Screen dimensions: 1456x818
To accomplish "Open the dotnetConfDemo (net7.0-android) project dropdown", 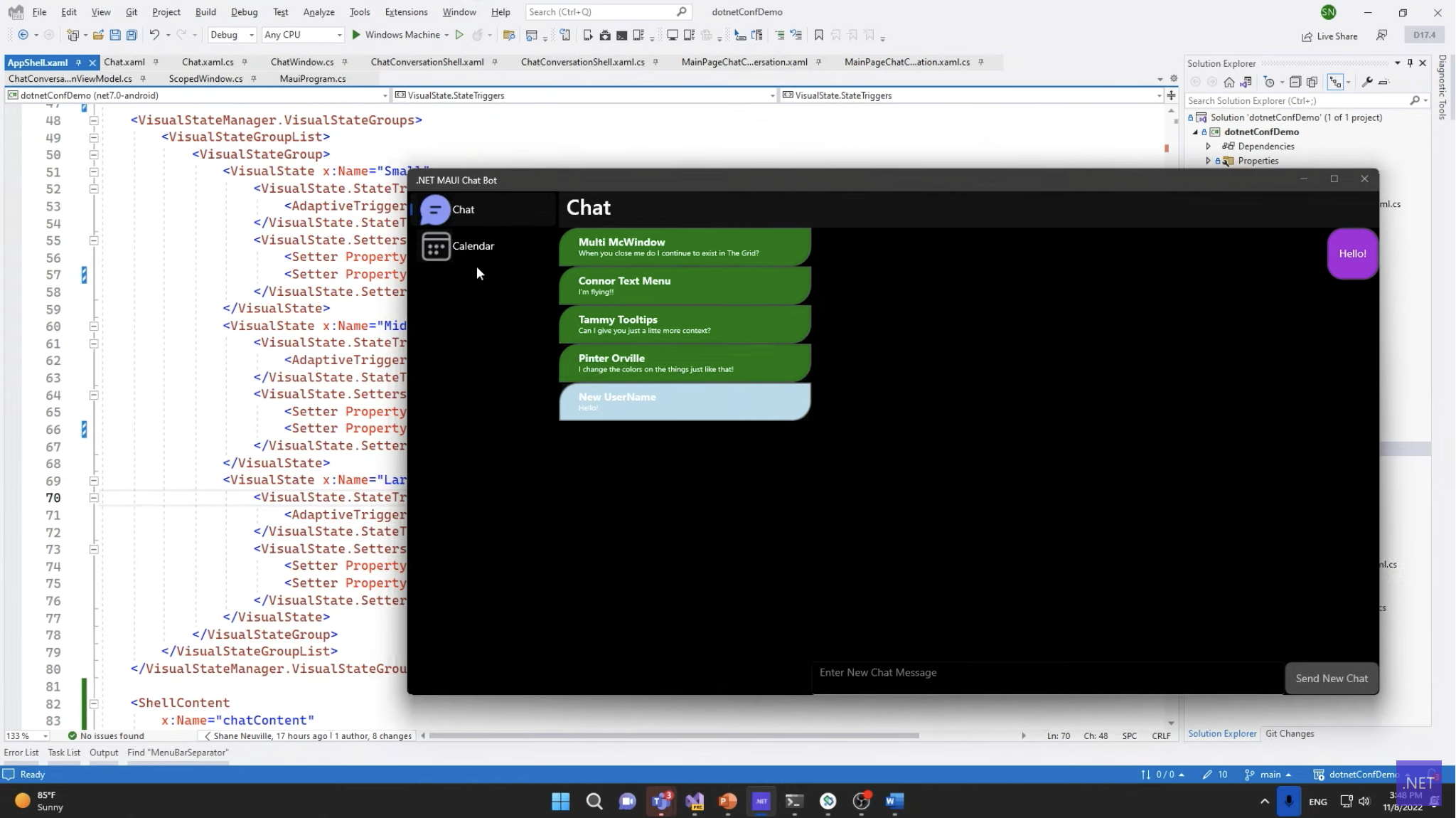I will coord(197,95).
